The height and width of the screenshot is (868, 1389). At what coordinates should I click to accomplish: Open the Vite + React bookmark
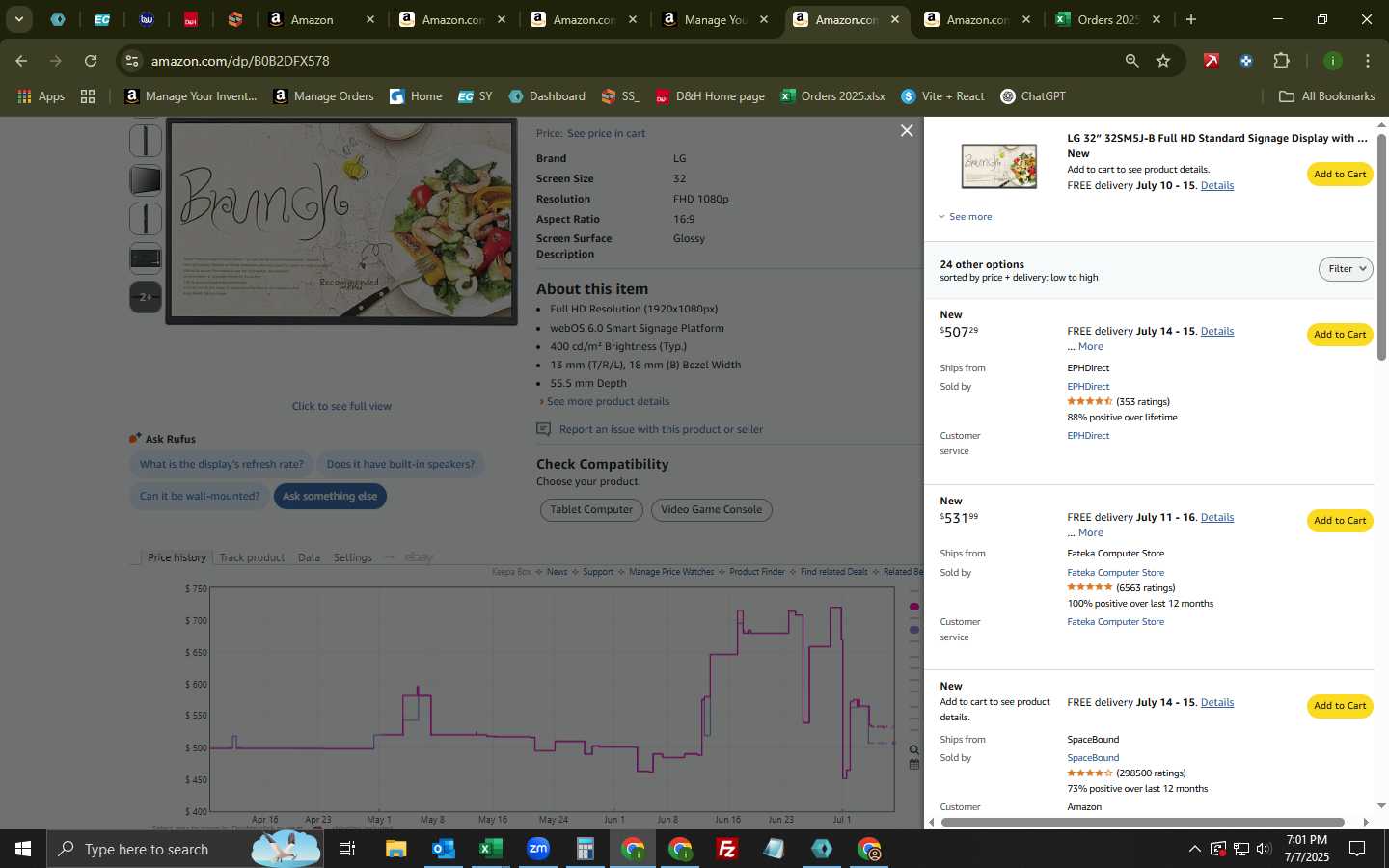[942, 96]
